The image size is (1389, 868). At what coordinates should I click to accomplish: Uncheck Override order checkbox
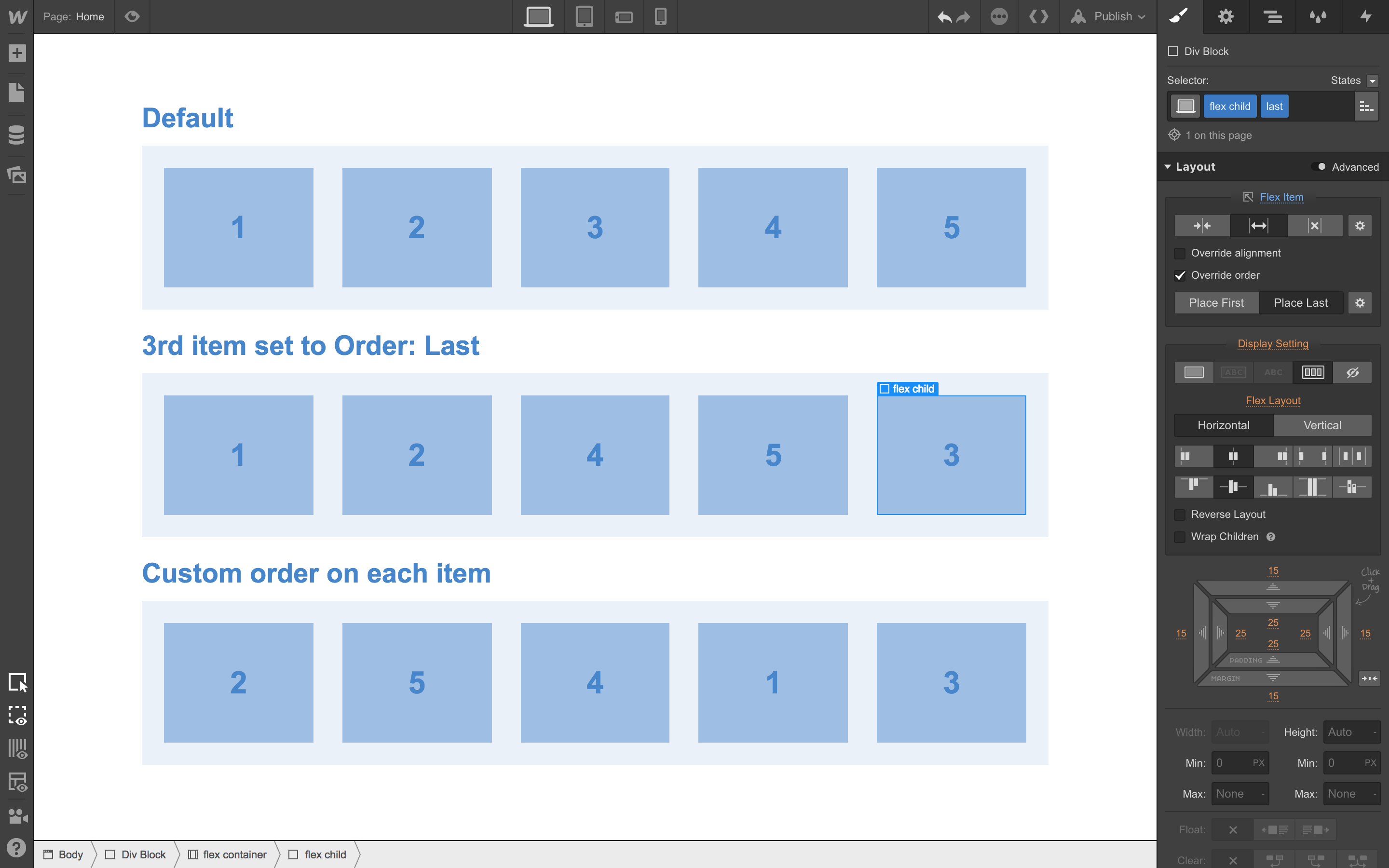[x=1180, y=275]
